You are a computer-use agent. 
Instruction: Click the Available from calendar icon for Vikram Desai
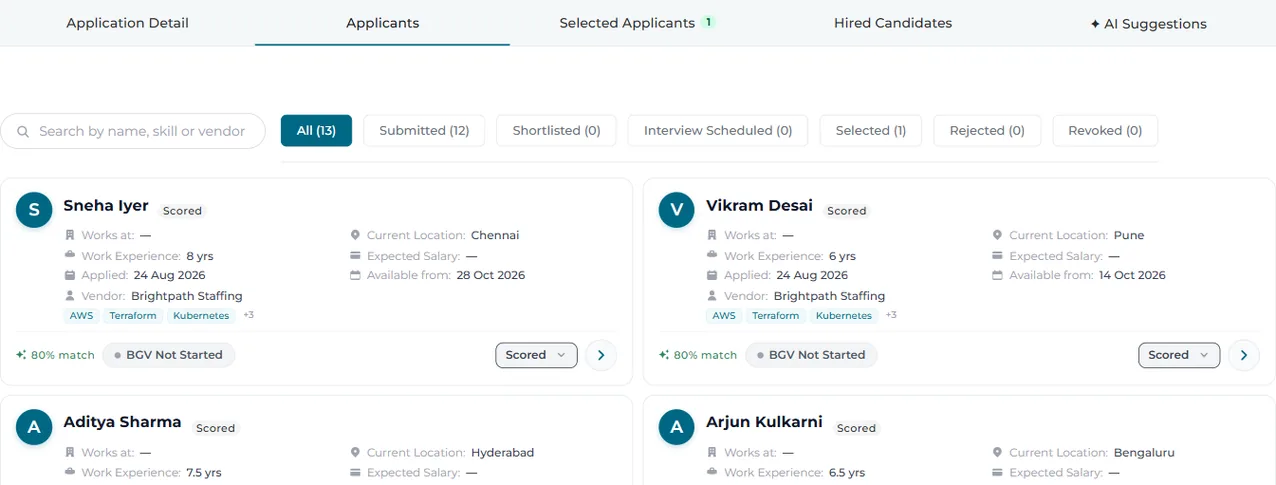997,275
